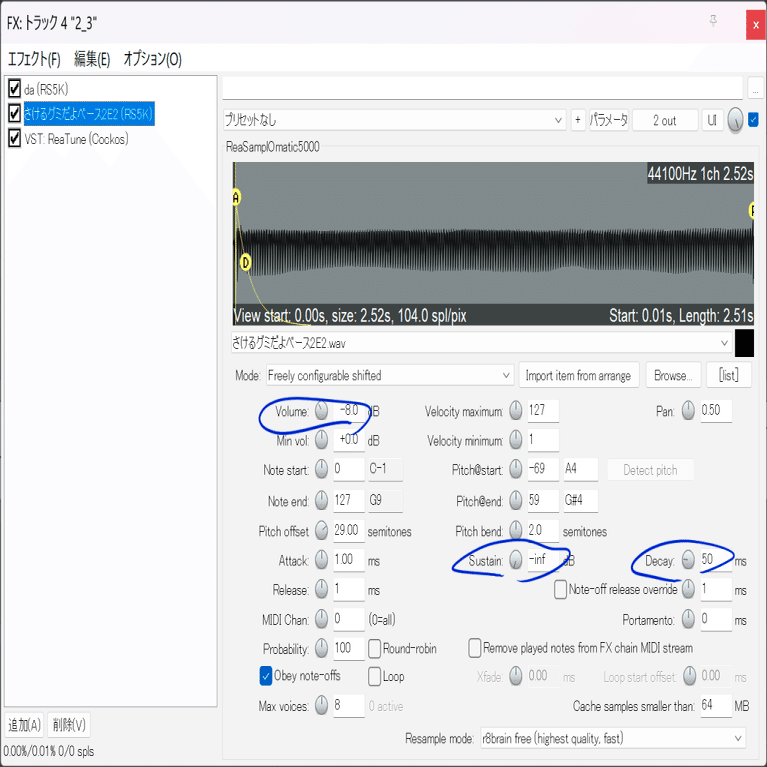Image resolution: width=767 pixels, height=767 pixels.
Task: Toggle the da (RS5K) effect checkbox
Action: 15,89
